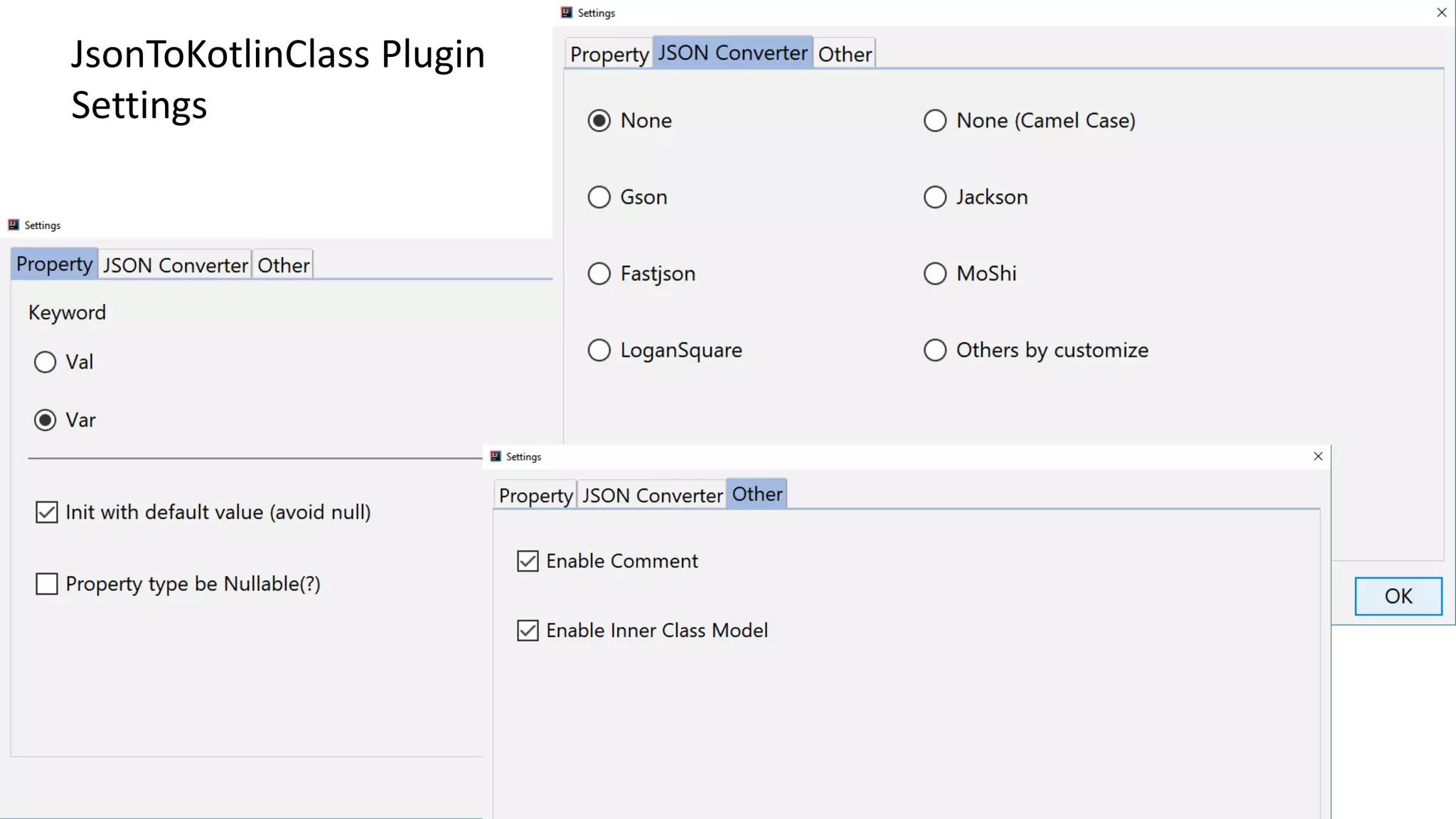1456x819 pixels.
Task: Click the OK button
Action: click(x=1398, y=596)
